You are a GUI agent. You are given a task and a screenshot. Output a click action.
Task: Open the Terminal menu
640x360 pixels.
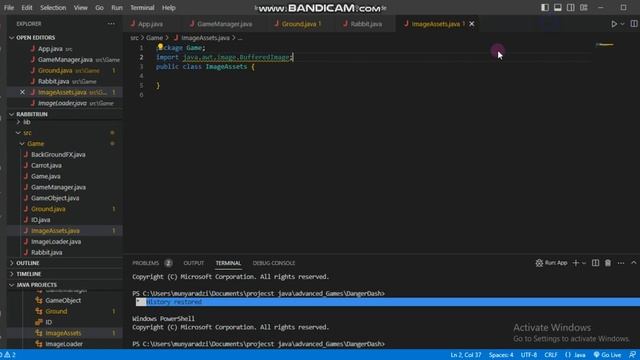click(x=142, y=7)
